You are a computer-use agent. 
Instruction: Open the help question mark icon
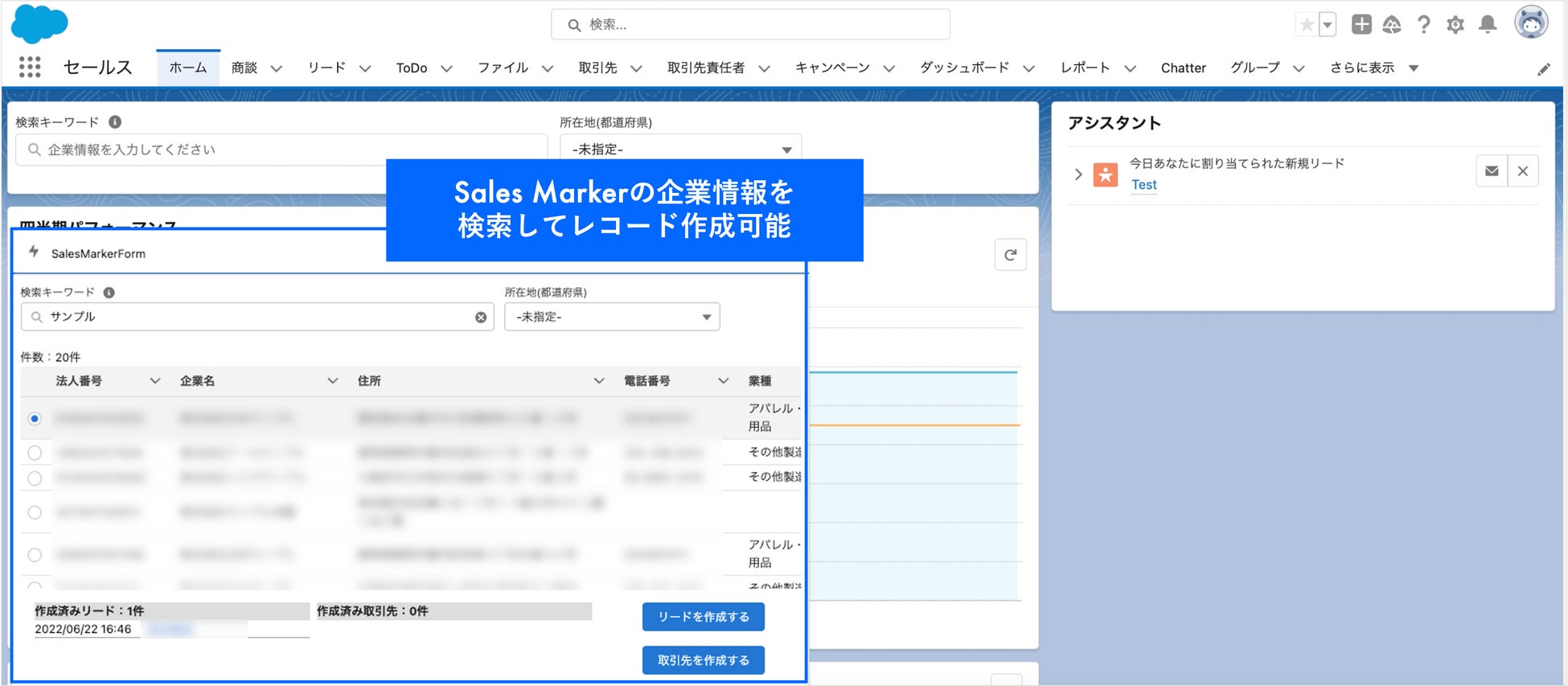click(1424, 25)
